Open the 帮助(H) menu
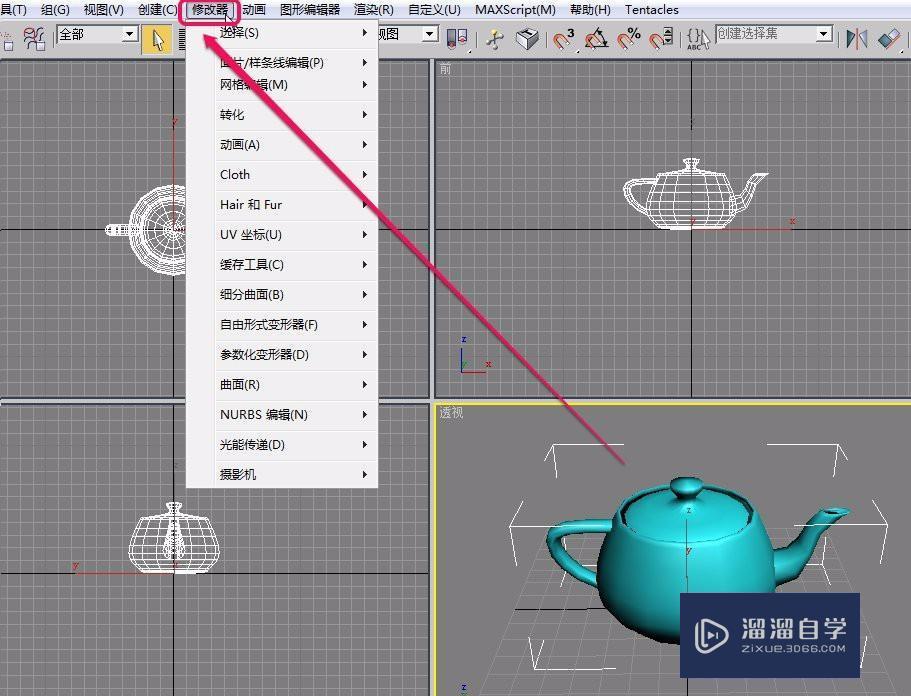This screenshot has width=911, height=696. [590, 9]
